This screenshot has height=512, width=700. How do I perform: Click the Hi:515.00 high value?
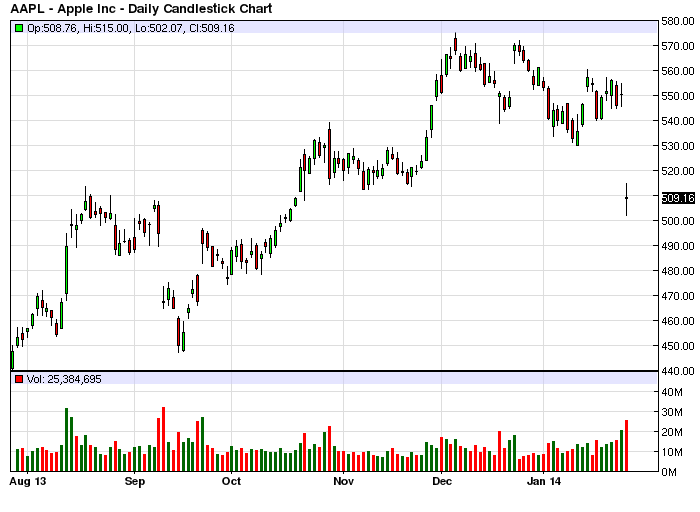coord(106,28)
